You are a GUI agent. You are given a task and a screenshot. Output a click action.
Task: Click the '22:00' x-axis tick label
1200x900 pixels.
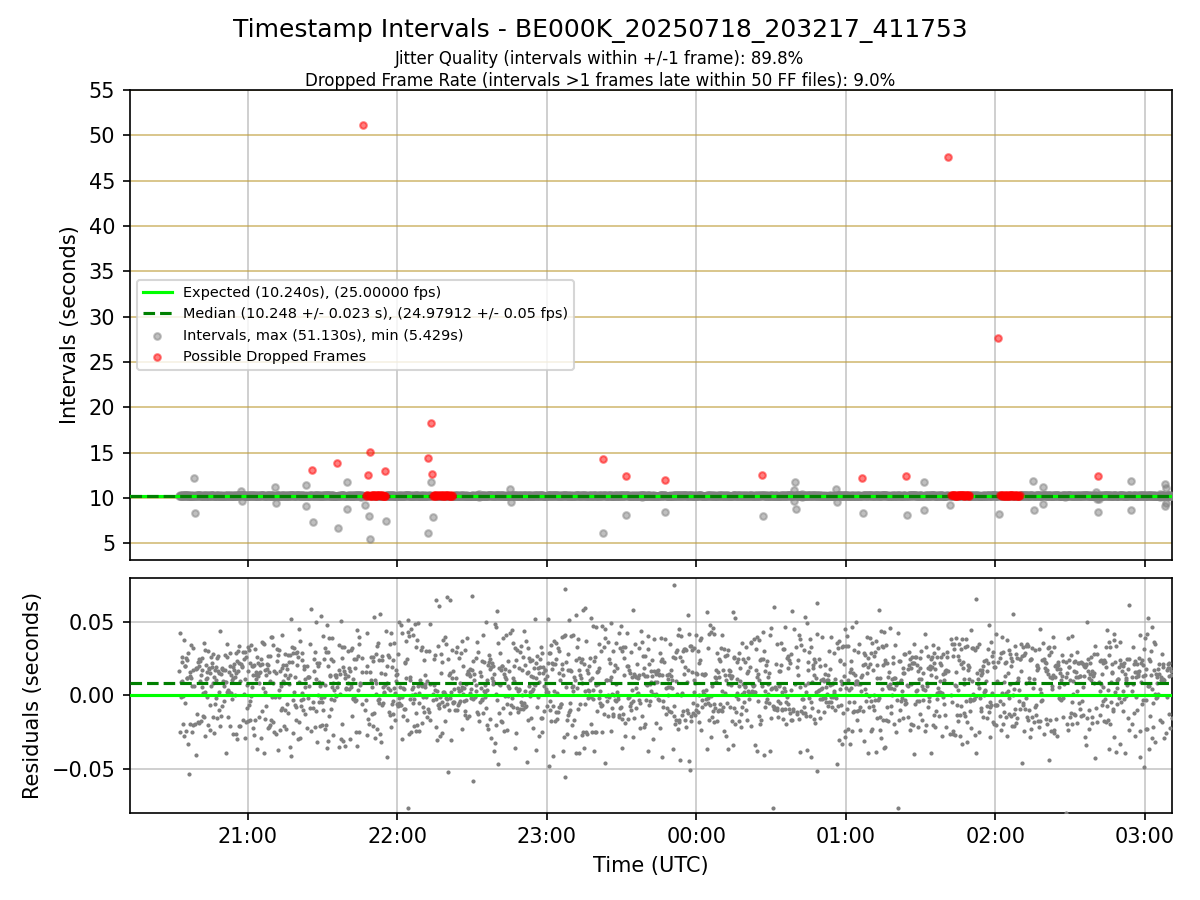pyautogui.click(x=397, y=835)
